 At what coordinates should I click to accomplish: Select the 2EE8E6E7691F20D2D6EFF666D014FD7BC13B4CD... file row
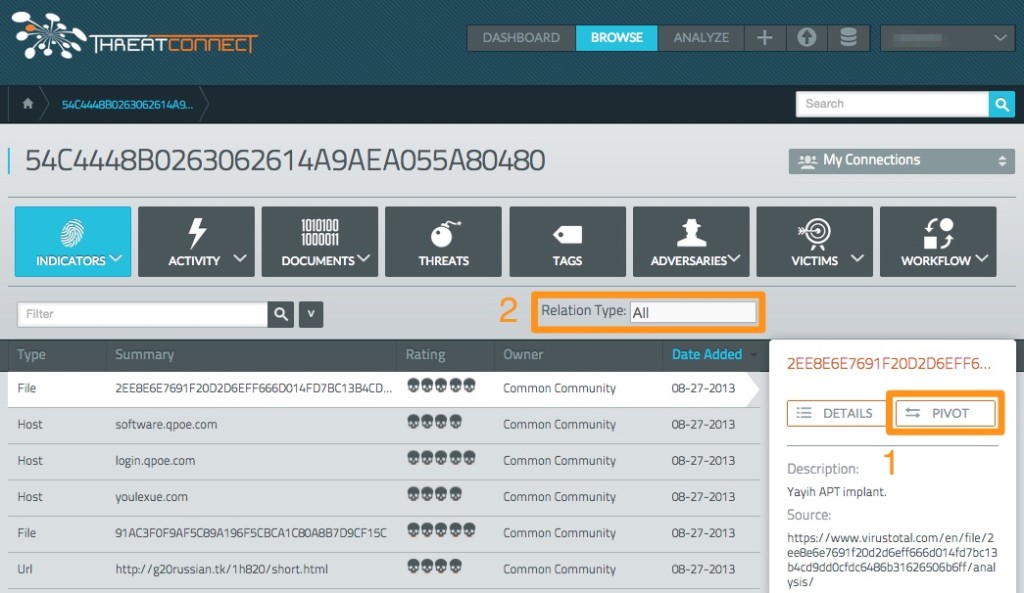(x=383, y=388)
